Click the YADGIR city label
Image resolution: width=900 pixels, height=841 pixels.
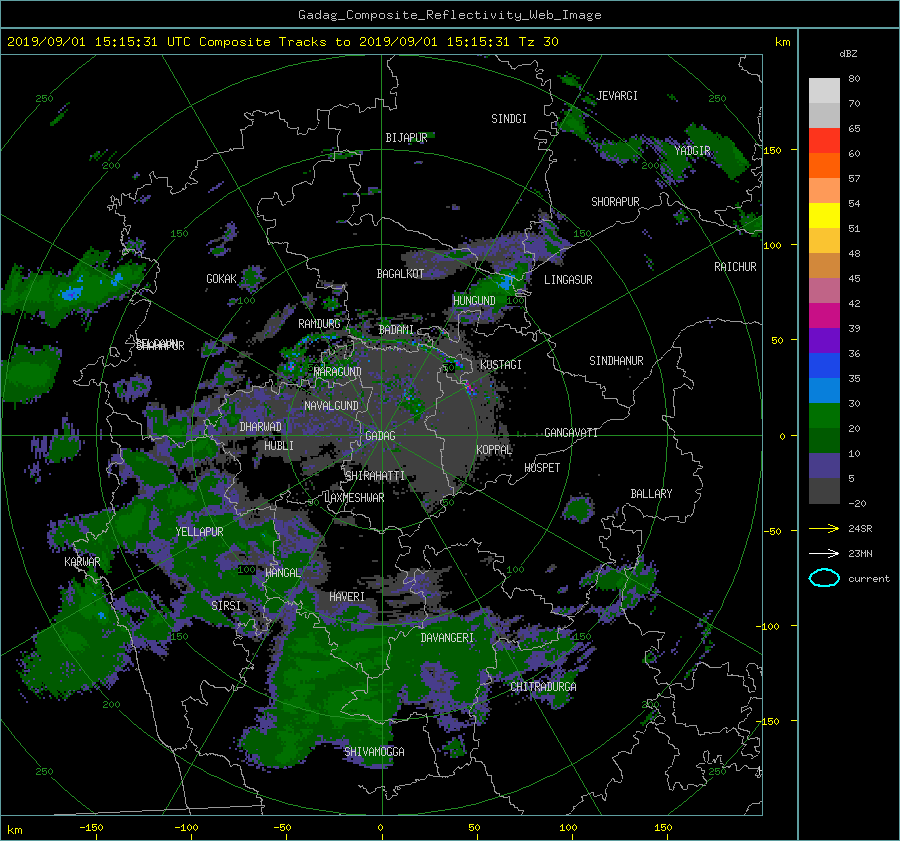[693, 150]
